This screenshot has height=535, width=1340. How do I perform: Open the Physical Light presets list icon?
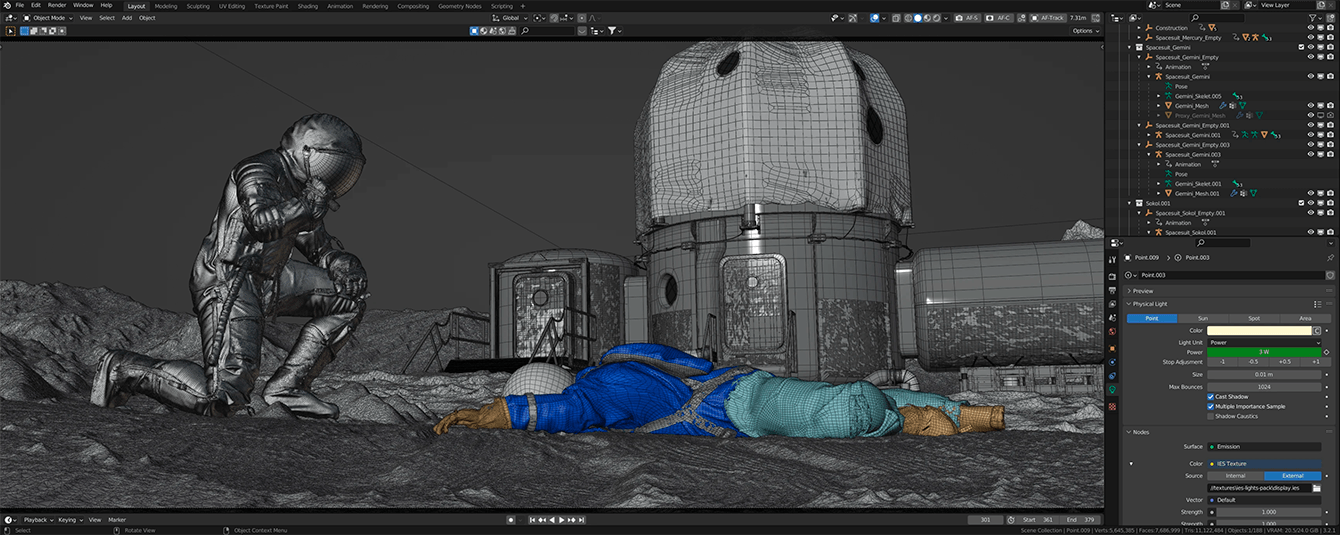[1317, 304]
